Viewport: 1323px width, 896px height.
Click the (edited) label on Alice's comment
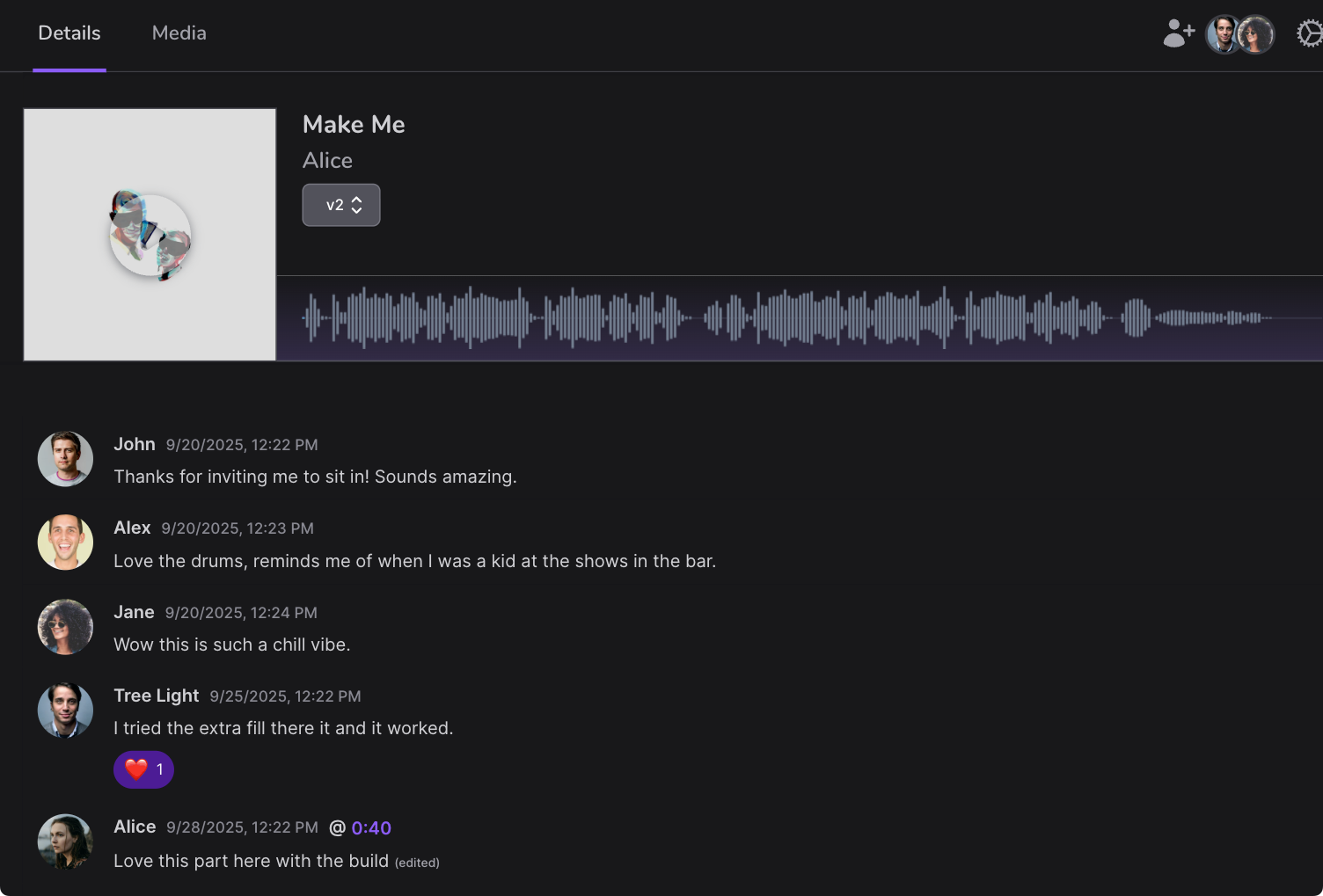[418, 862]
